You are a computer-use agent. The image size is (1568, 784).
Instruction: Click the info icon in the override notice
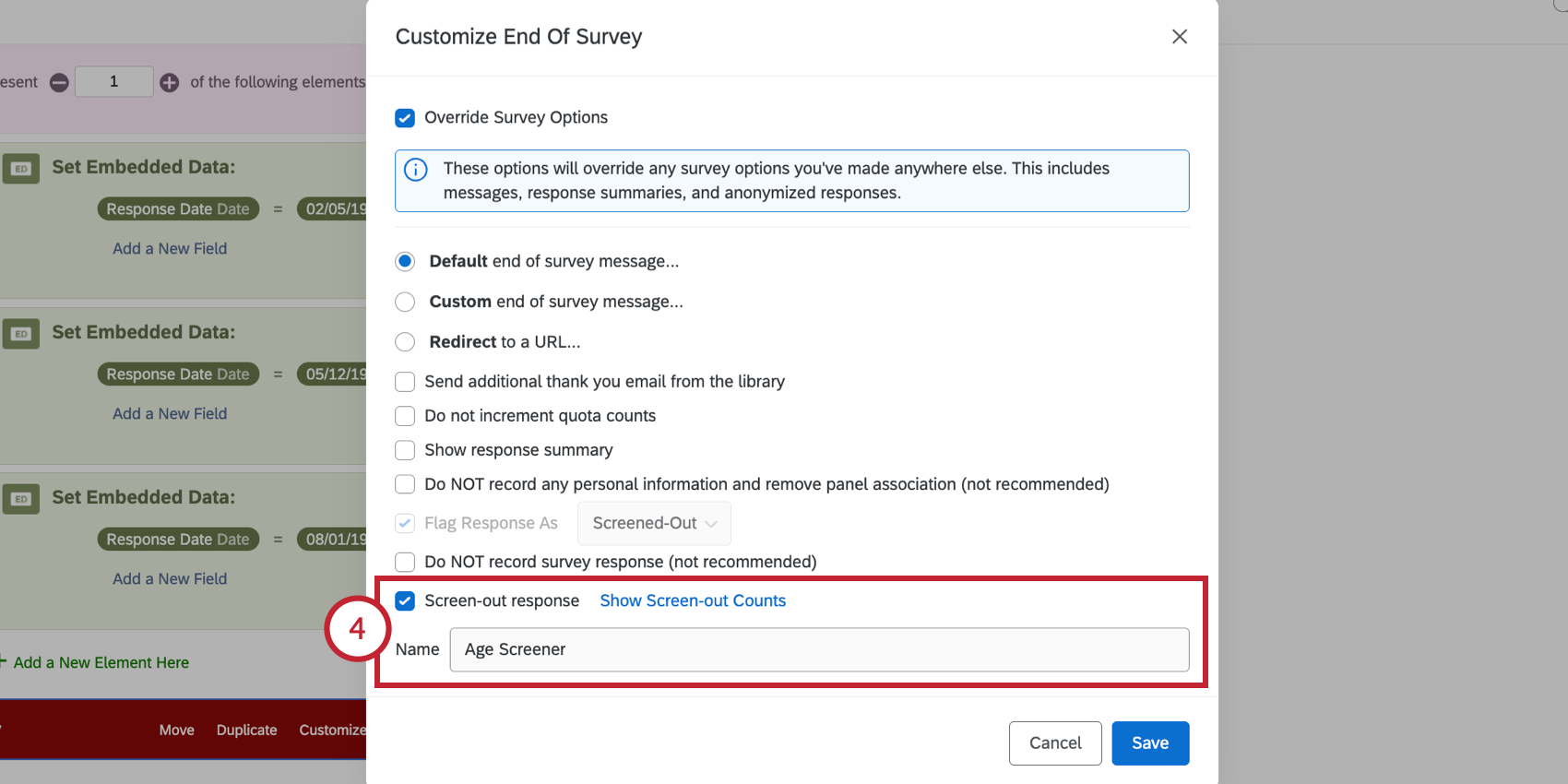click(x=416, y=170)
